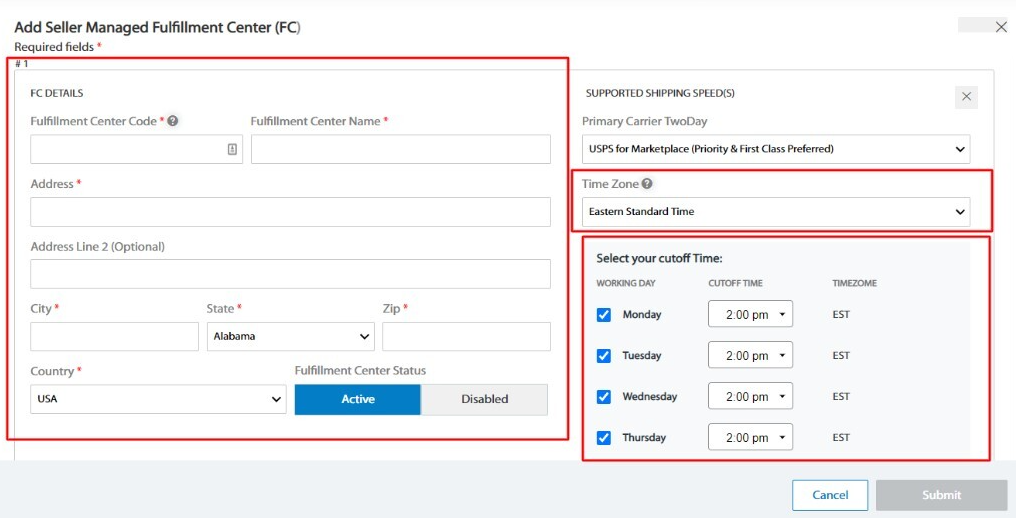Open the State dropdown showing Alabama
This screenshot has width=1016, height=518.
(x=290, y=336)
